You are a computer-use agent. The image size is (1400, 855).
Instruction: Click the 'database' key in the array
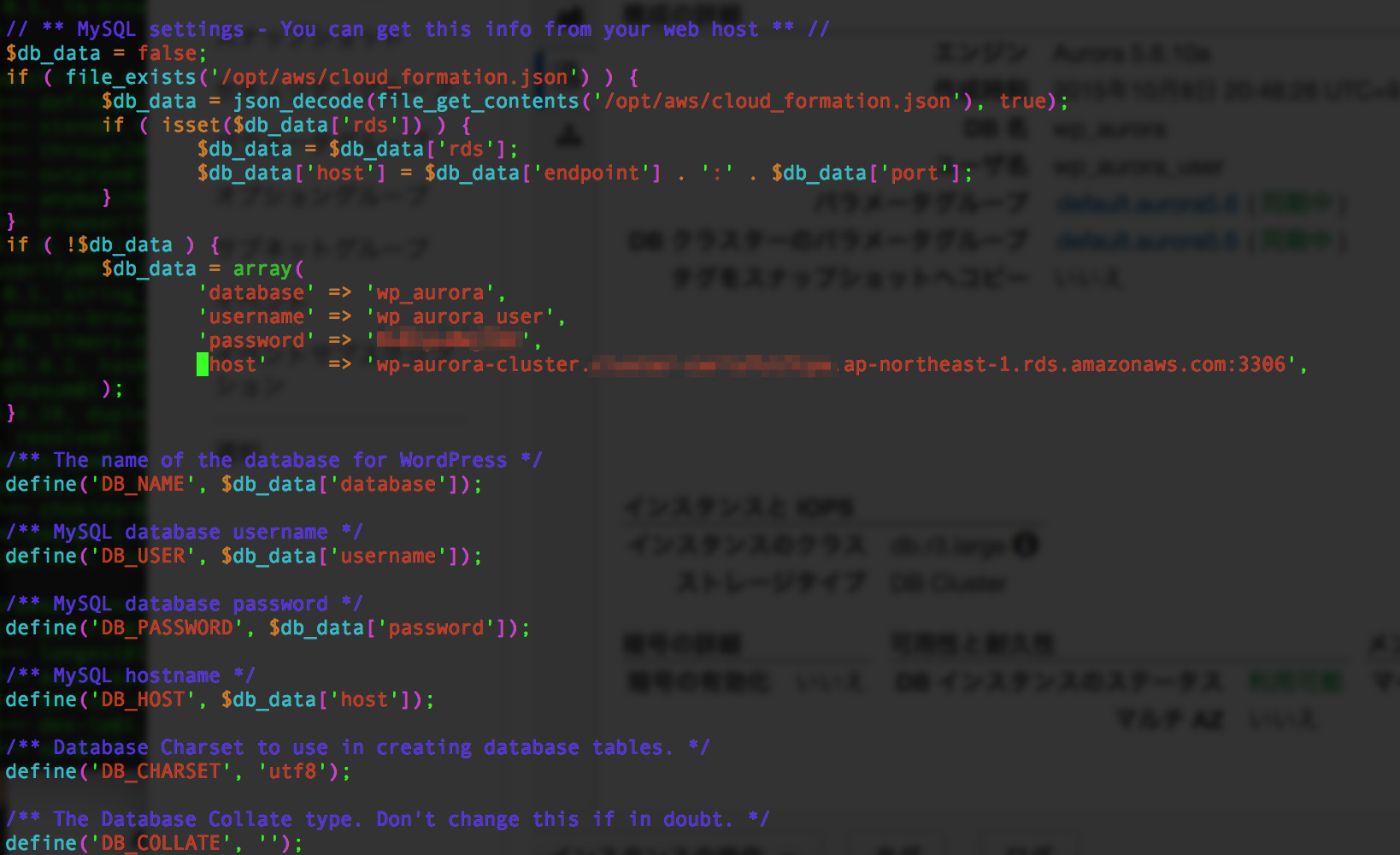256,293
